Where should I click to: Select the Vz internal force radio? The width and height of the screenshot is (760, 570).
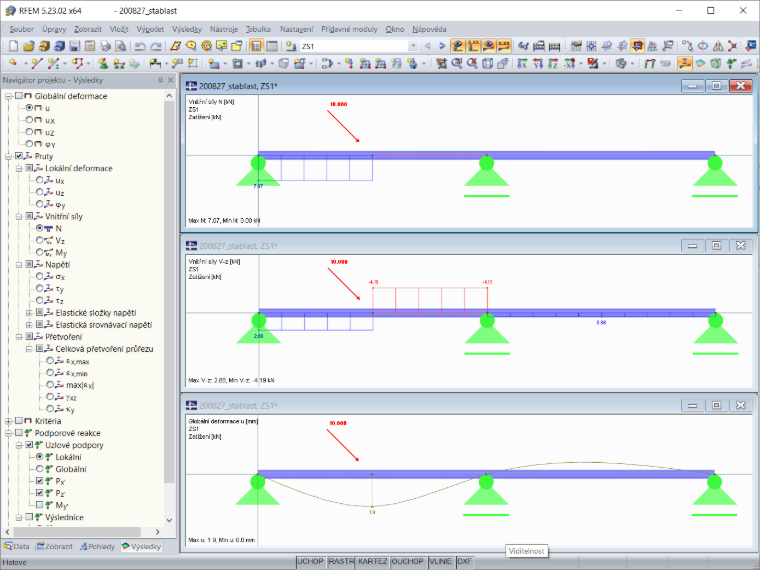click(40, 240)
